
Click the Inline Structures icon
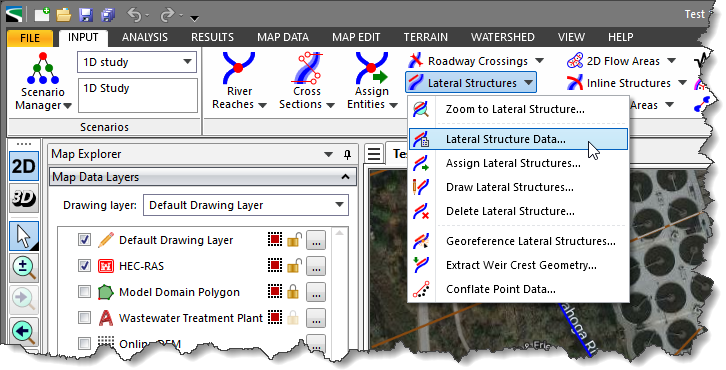(575, 83)
